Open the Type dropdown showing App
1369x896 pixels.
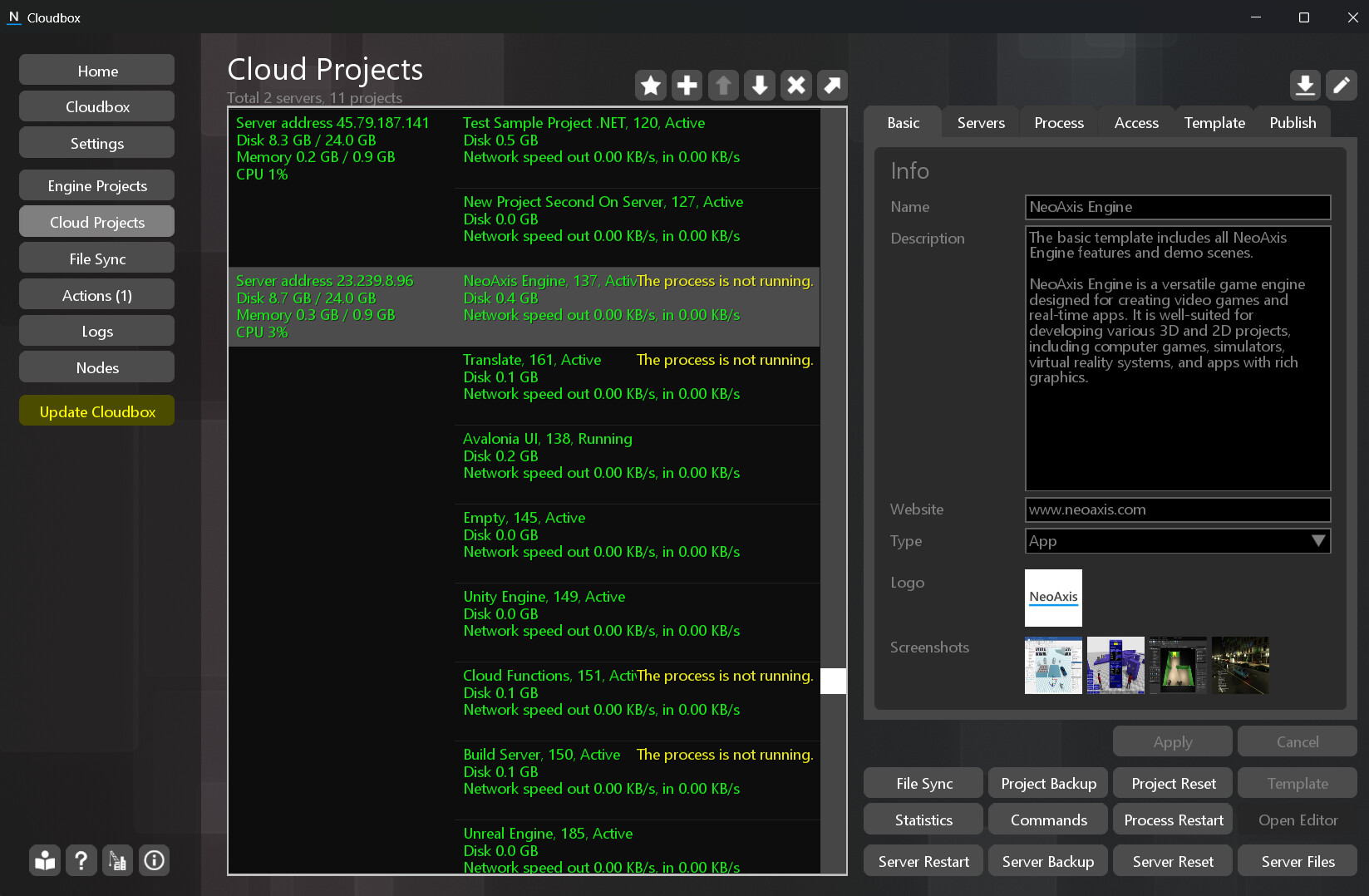(1178, 541)
